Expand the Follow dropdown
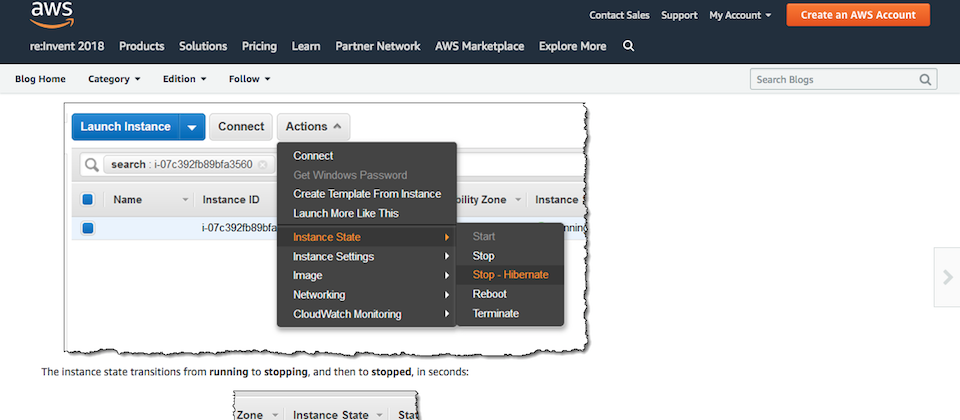 (x=249, y=79)
